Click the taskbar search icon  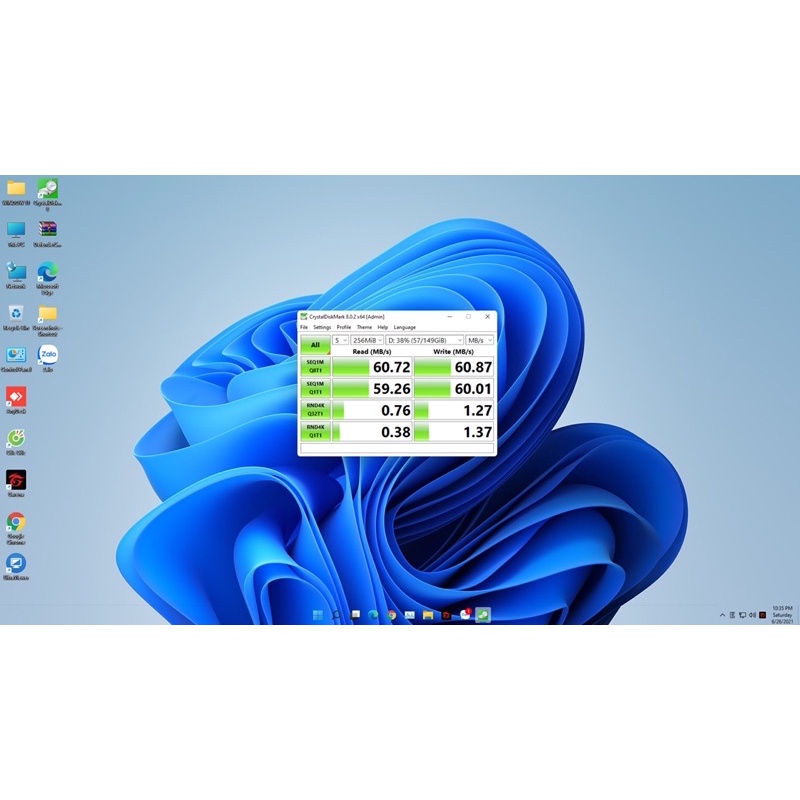[x=336, y=615]
